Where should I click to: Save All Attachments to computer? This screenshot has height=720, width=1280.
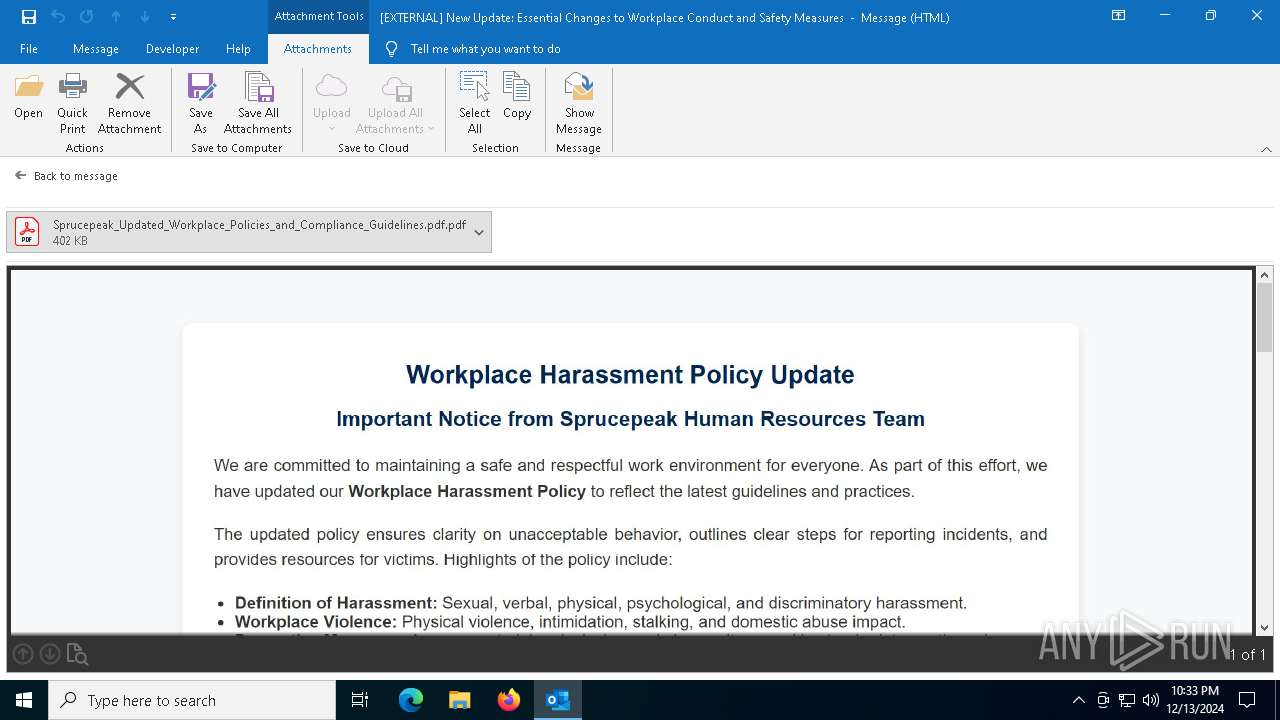pyautogui.click(x=258, y=103)
